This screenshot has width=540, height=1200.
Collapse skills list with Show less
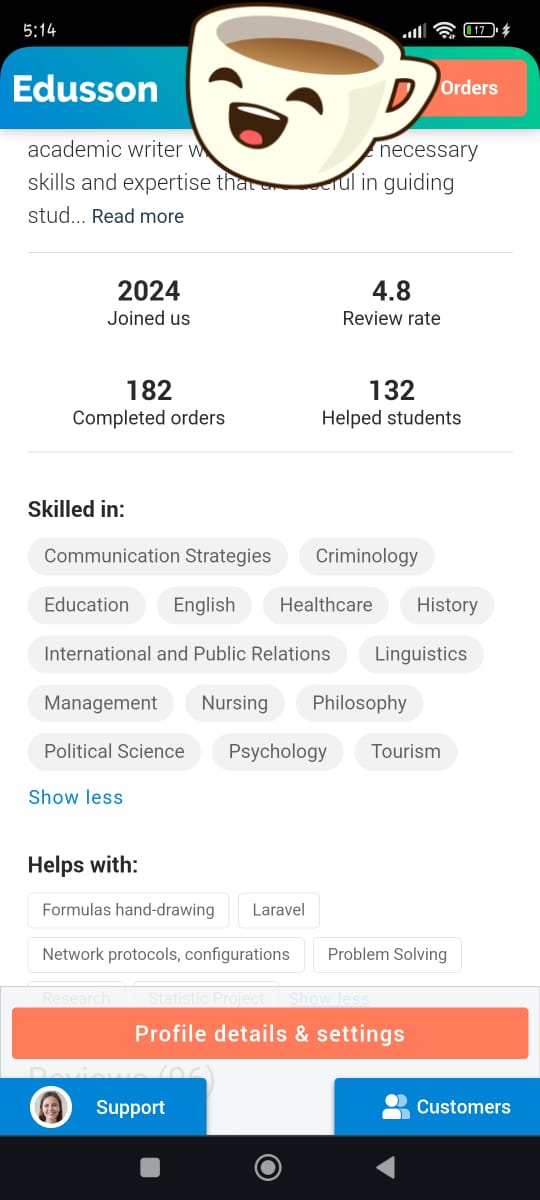point(76,797)
